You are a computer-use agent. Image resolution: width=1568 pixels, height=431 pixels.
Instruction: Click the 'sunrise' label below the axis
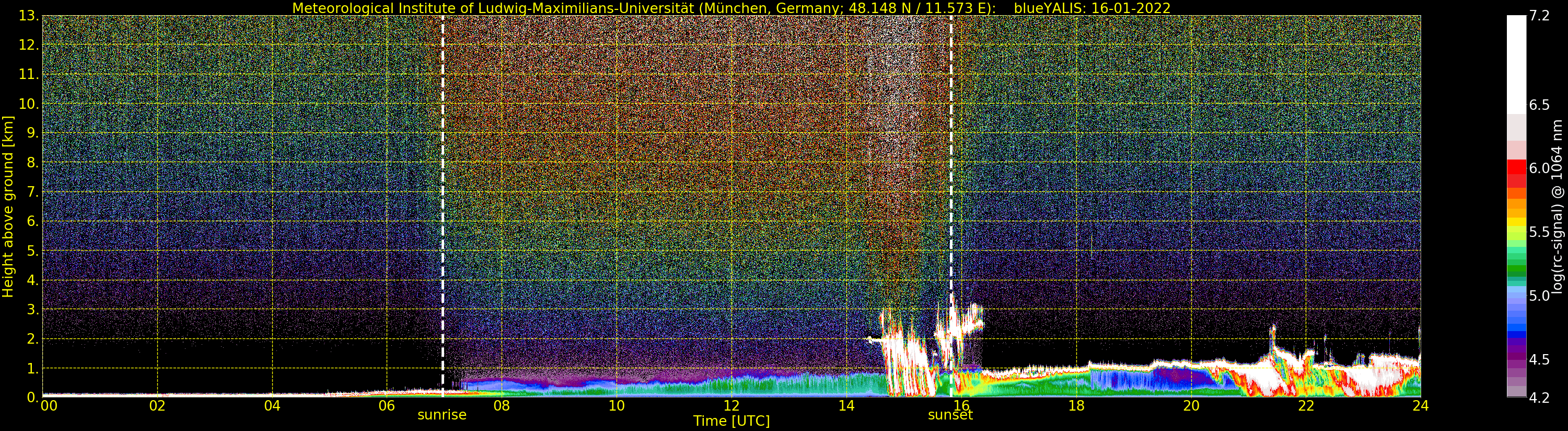pos(442,415)
